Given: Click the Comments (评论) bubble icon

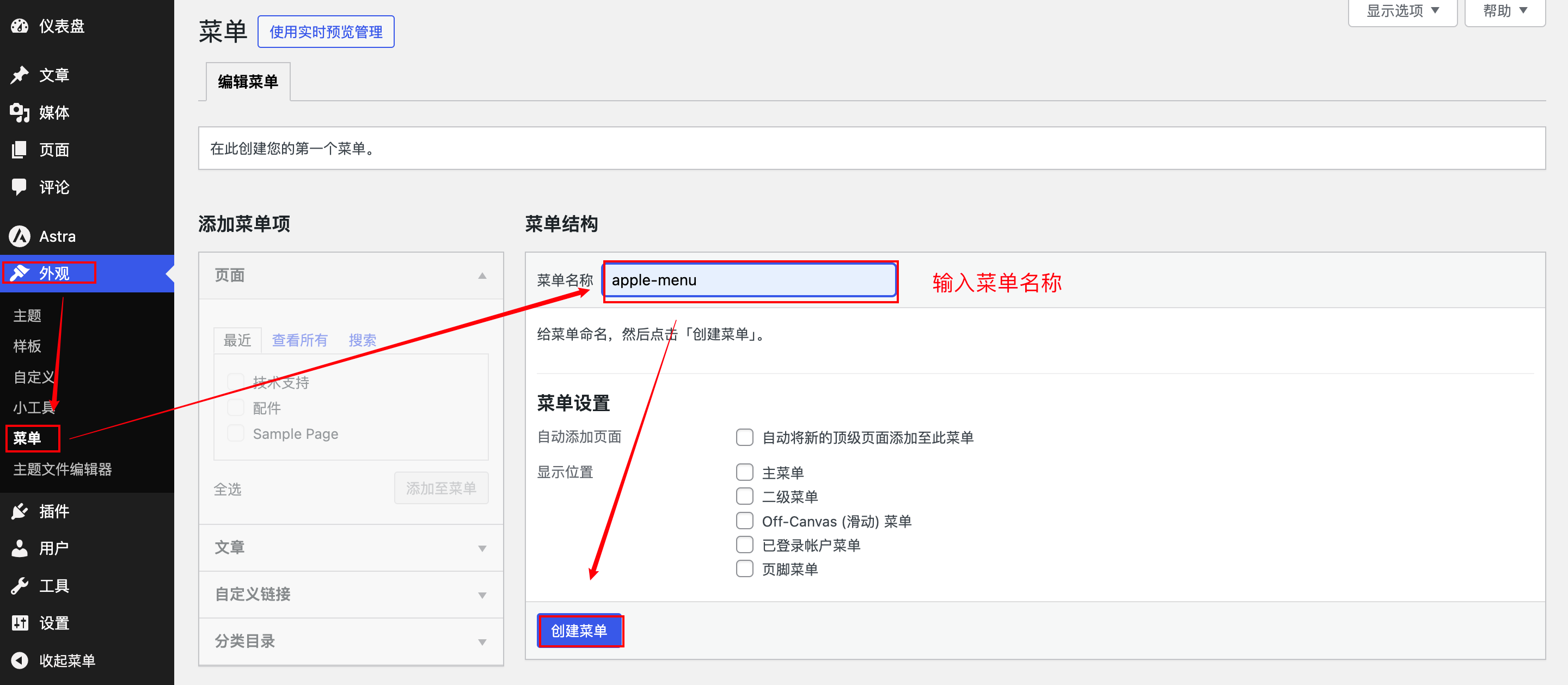Looking at the screenshot, I should (20, 187).
